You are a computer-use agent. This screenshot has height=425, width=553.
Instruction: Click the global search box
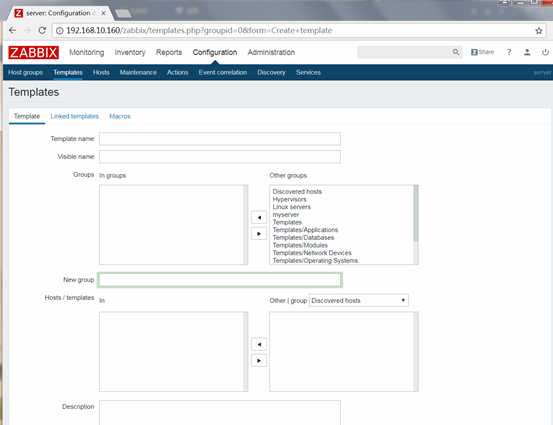coord(404,52)
